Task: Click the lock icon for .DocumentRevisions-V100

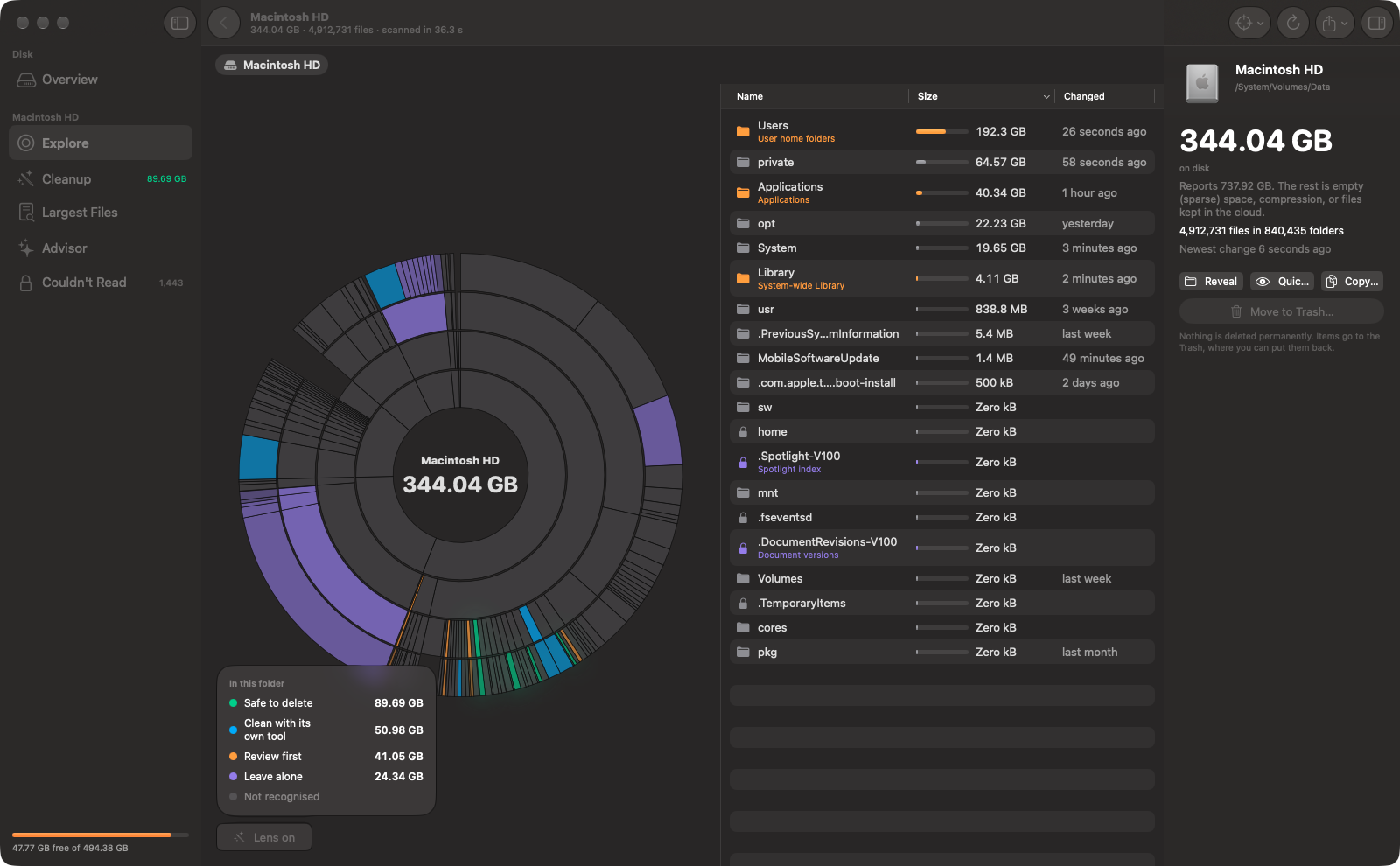Action: tap(743, 548)
